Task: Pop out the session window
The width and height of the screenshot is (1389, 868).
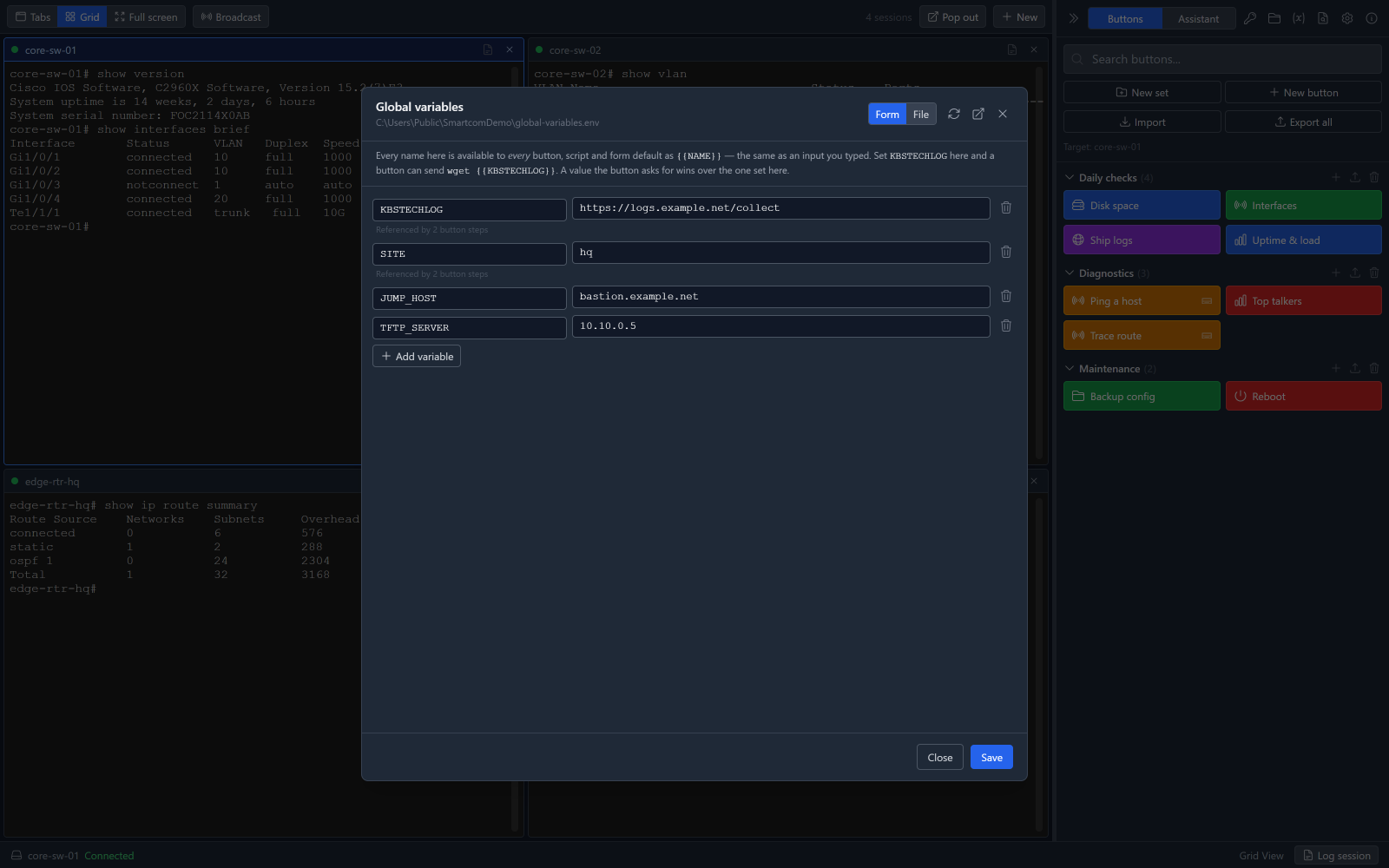Action: click(952, 16)
